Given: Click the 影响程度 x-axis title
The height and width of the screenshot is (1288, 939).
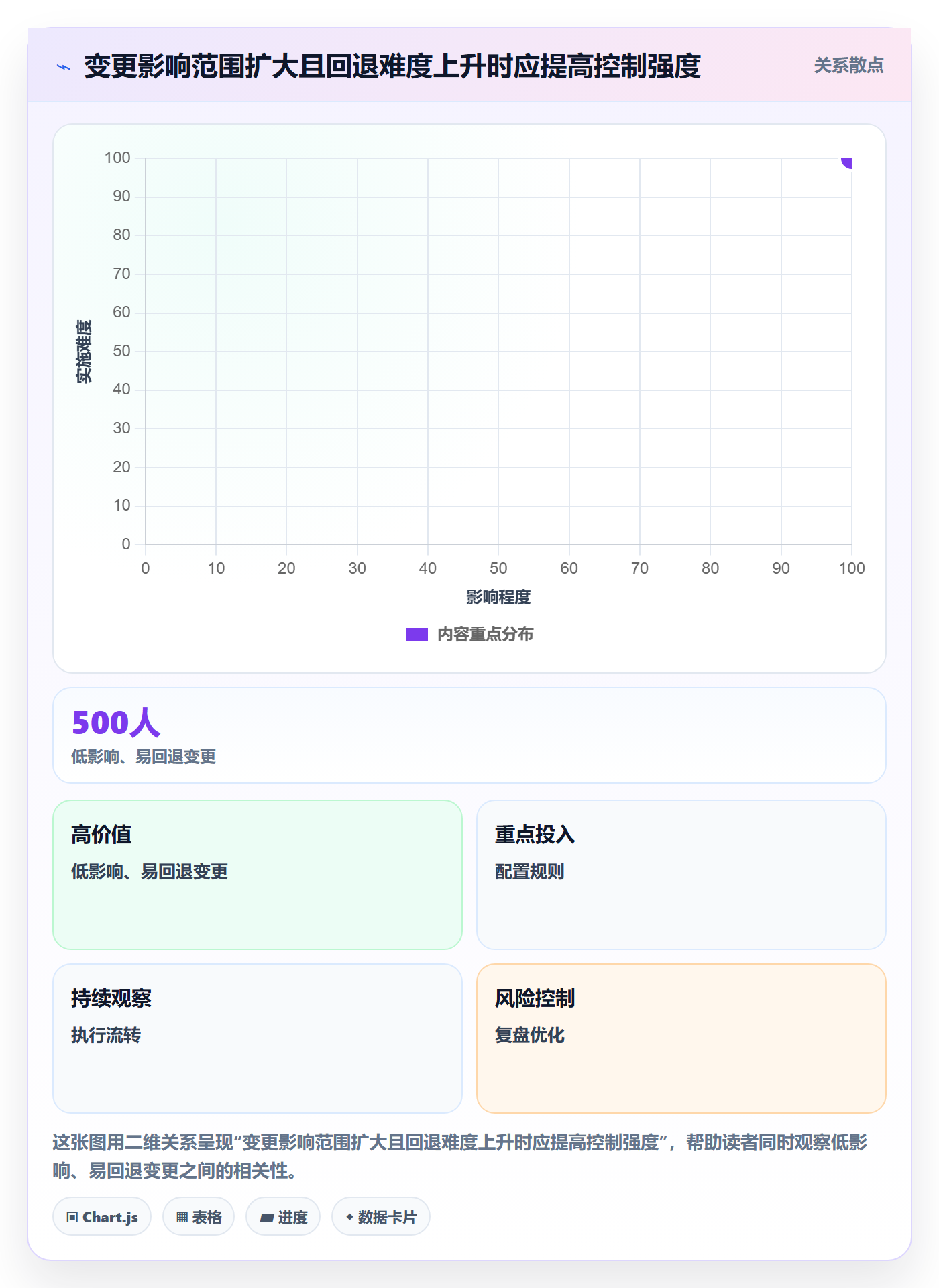Looking at the screenshot, I should pyautogui.click(x=498, y=597).
